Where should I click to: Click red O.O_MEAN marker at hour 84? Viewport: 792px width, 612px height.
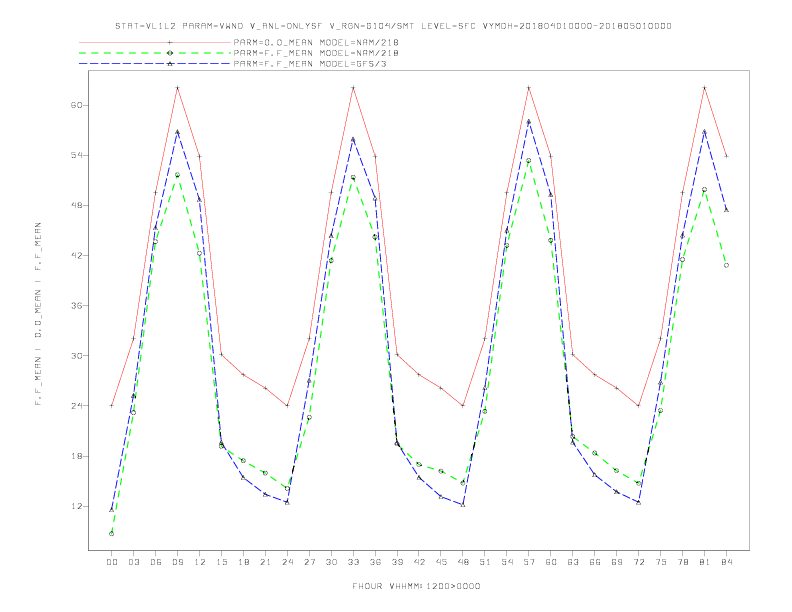[x=726, y=156]
